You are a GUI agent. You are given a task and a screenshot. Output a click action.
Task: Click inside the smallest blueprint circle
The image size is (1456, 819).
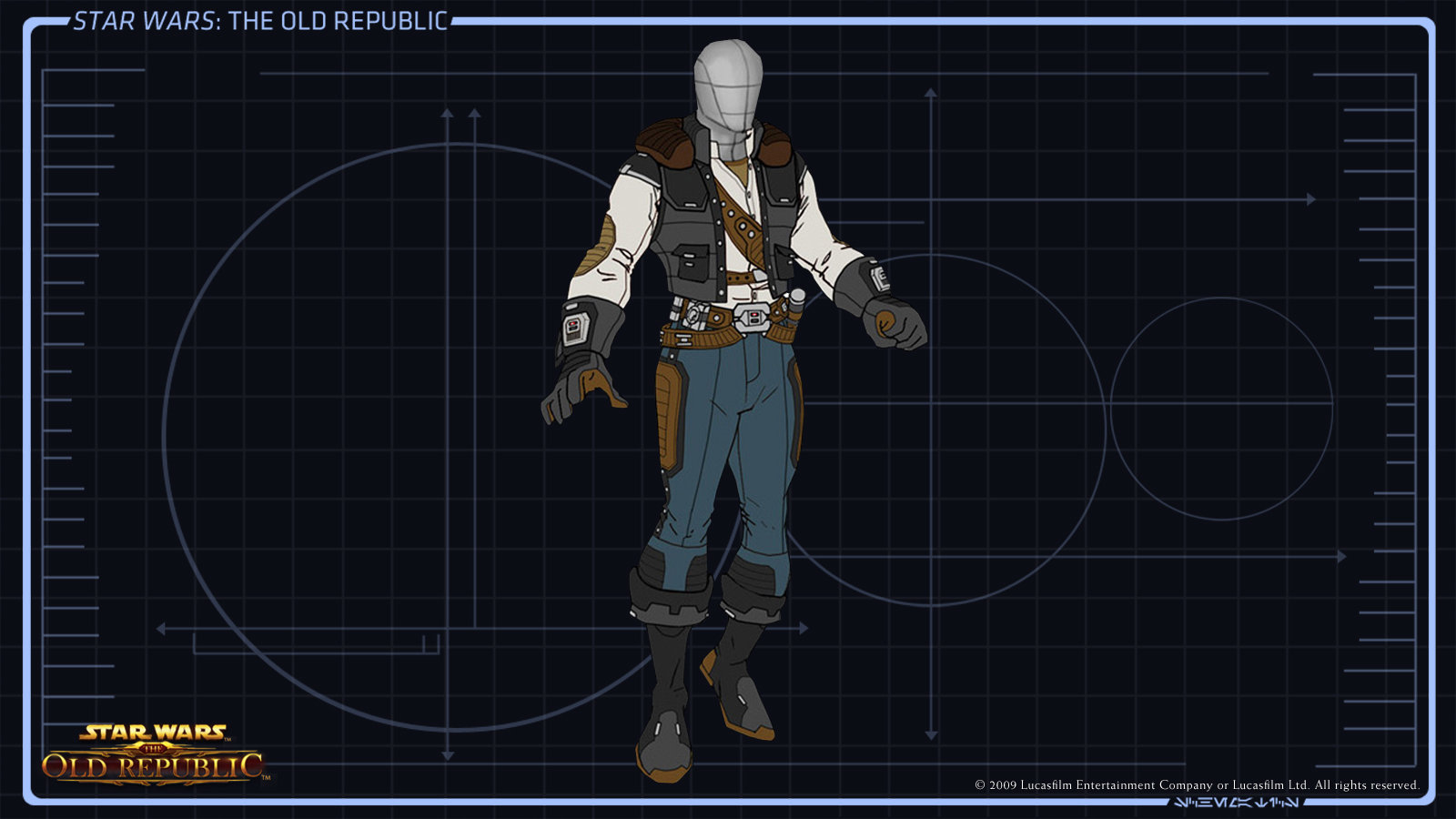pos(1221,409)
